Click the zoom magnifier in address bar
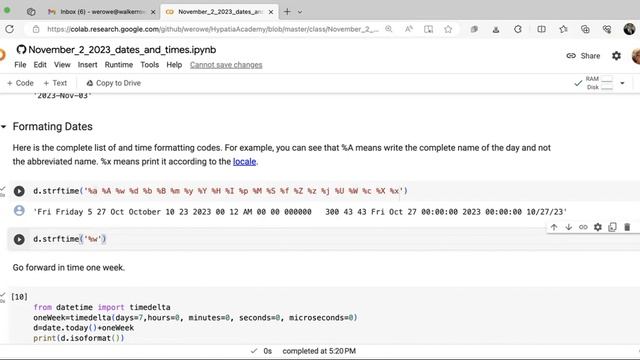Screen dimensions: 640x360 coord(389,29)
